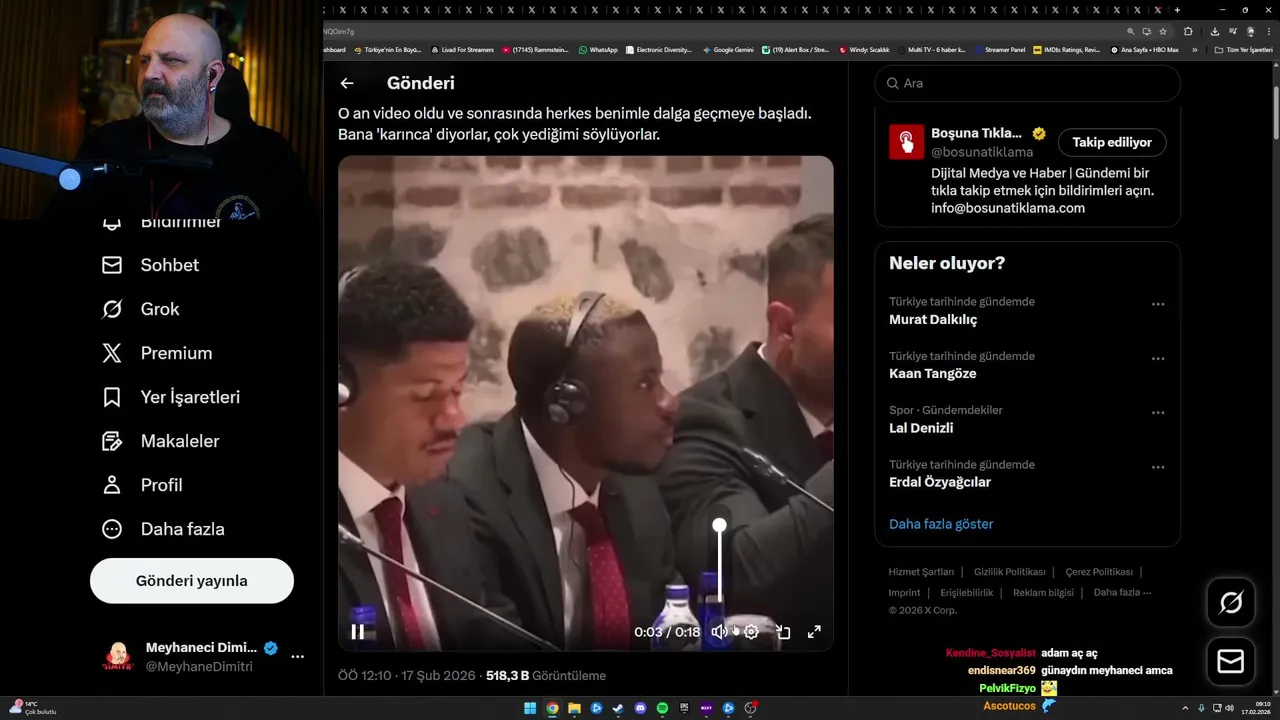The height and width of the screenshot is (720, 1280).
Task: Open Google Gemini bookmark
Action: click(728, 49)
